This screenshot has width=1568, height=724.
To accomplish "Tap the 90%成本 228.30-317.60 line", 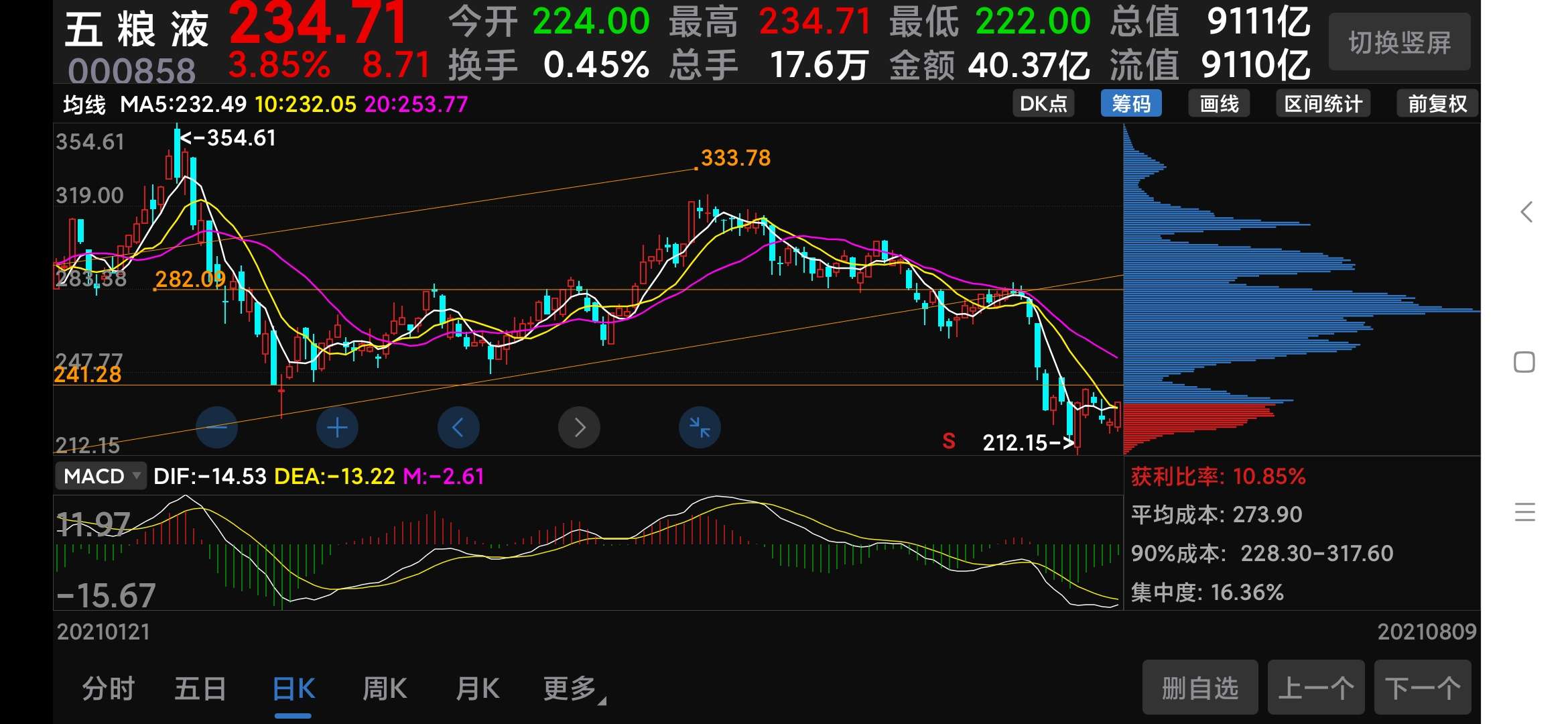I will [1262, 553].
